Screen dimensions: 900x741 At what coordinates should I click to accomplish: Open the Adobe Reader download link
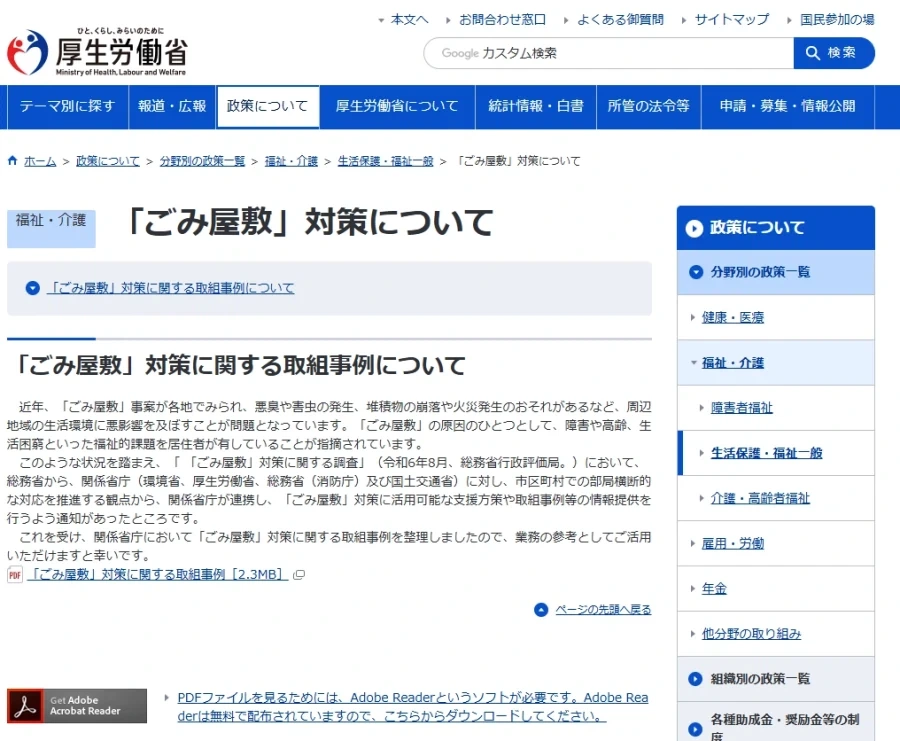point(413,707)
